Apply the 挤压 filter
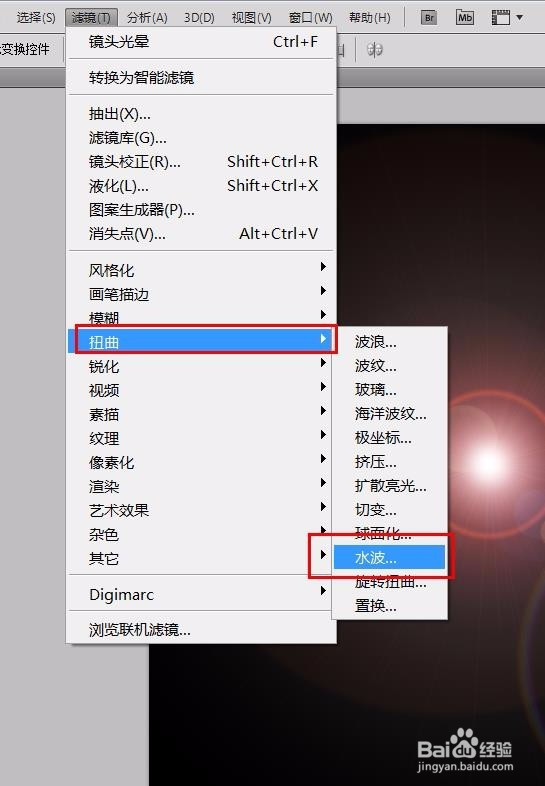This screenshot has width=545, height=786. point(390,462)
